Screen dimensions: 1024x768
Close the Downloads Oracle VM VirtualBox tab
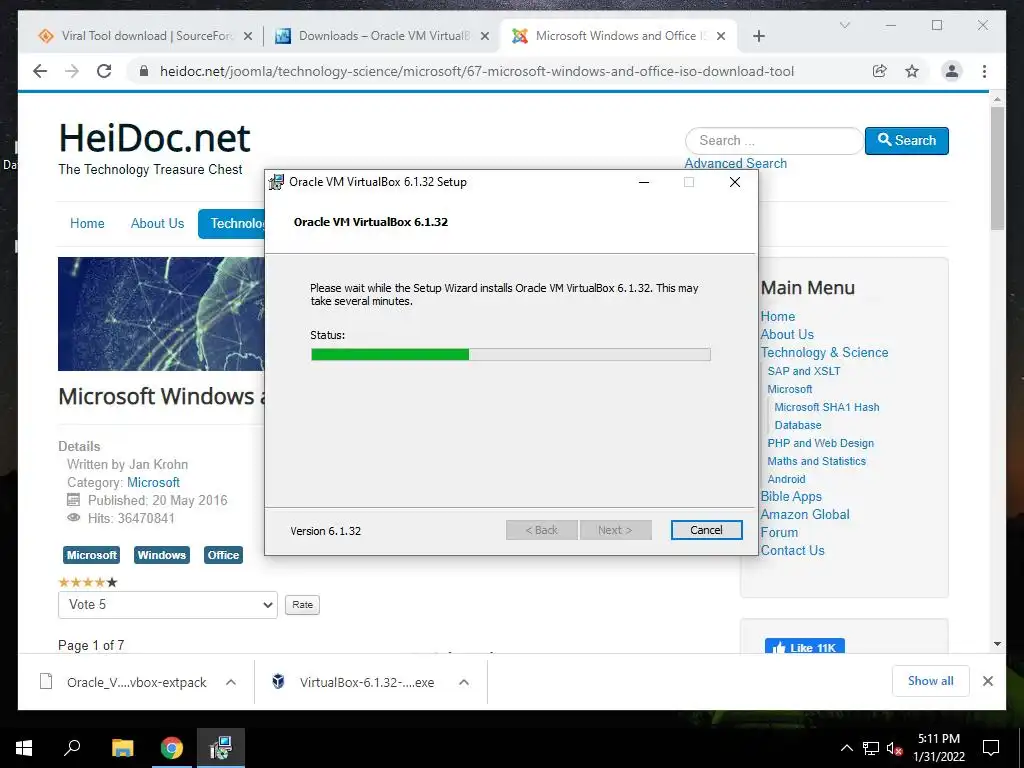pos(485,36)
